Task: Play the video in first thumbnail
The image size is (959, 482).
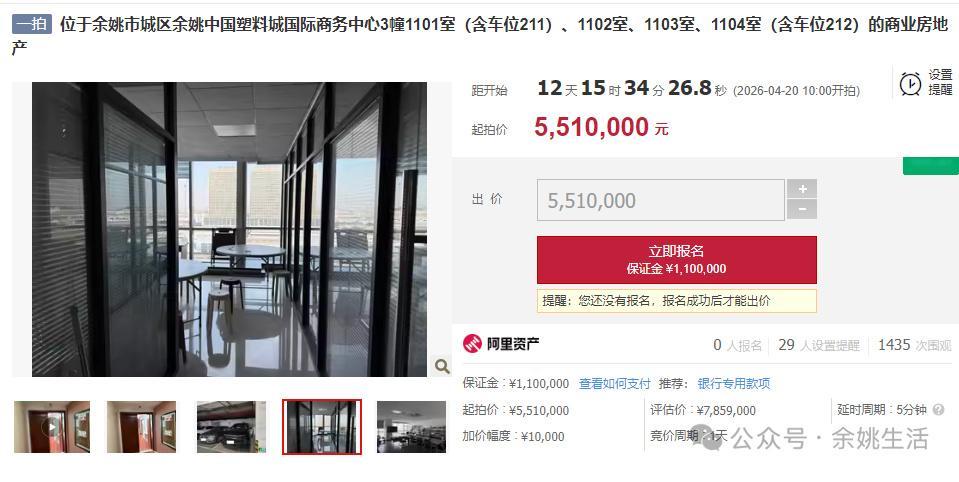Action: tap(52, 427)
